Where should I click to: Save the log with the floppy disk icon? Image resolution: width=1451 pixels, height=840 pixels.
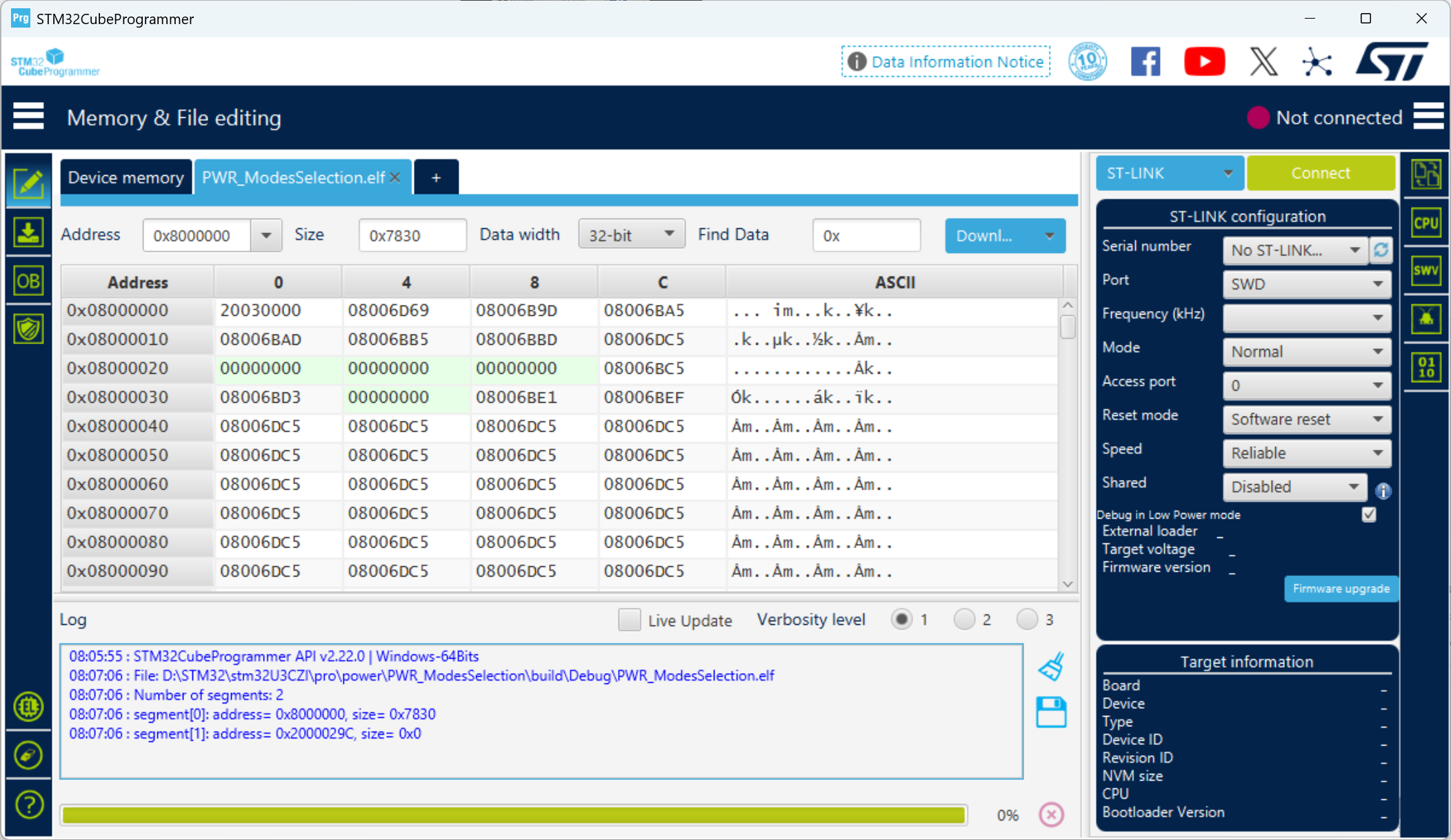(x=1052, y=712)
